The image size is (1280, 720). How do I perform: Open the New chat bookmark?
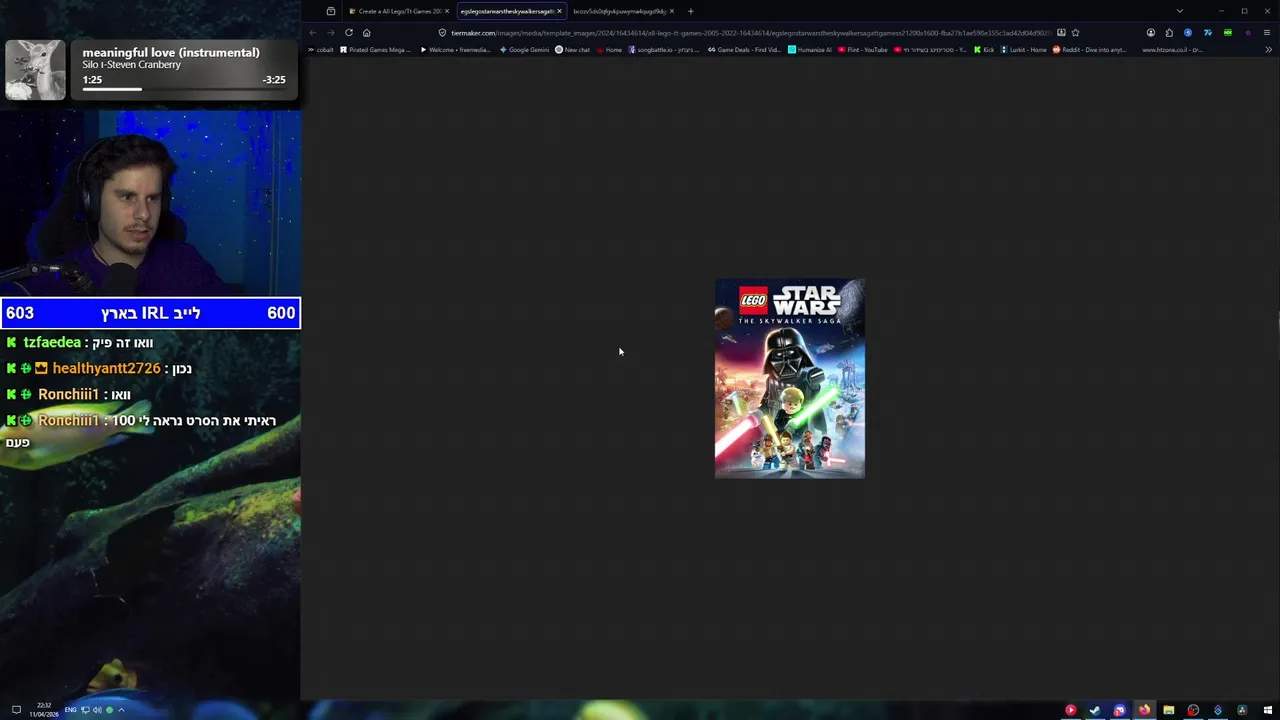point(573,49)
